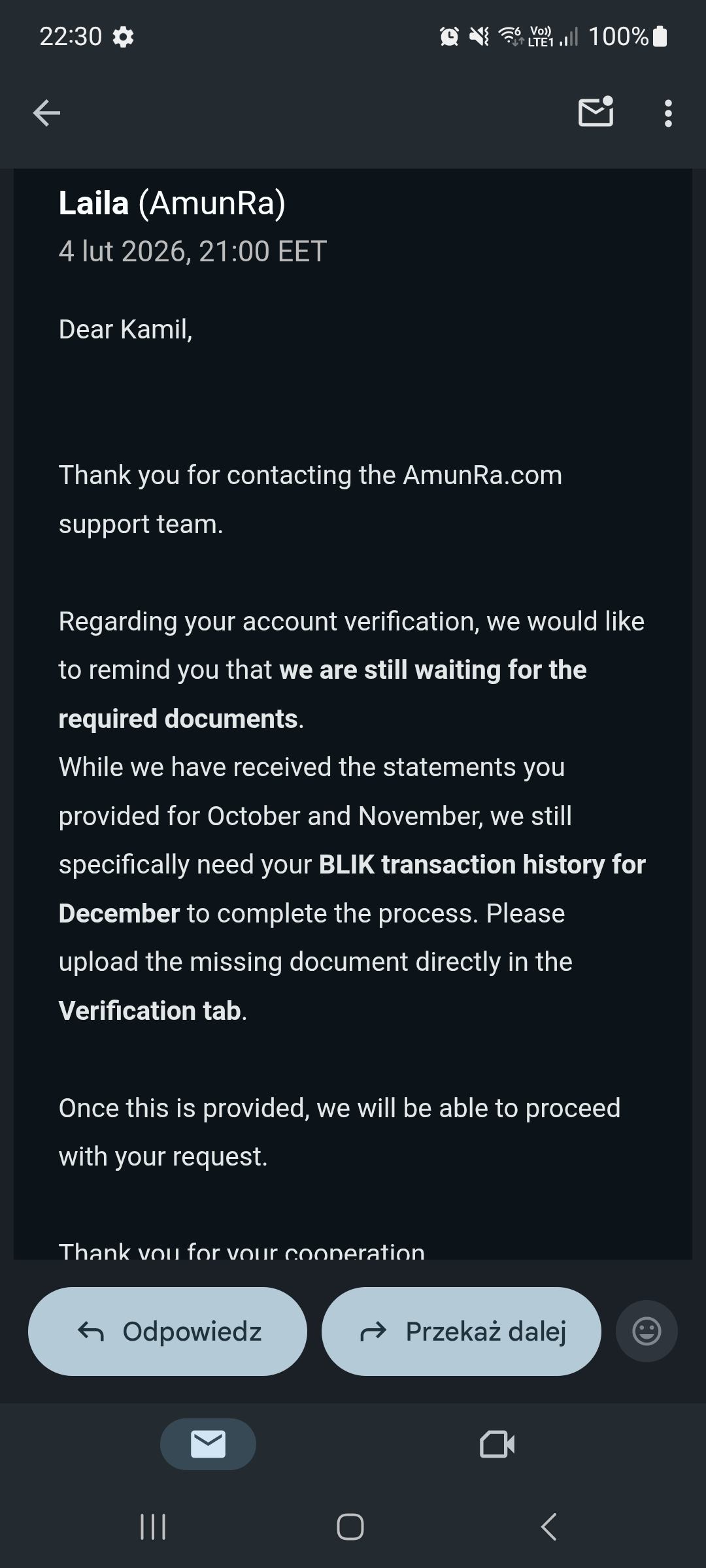This screenshot has width=706, height=1568.
Task: Mark email as unread with envelope icon
Action: [596, 112]
